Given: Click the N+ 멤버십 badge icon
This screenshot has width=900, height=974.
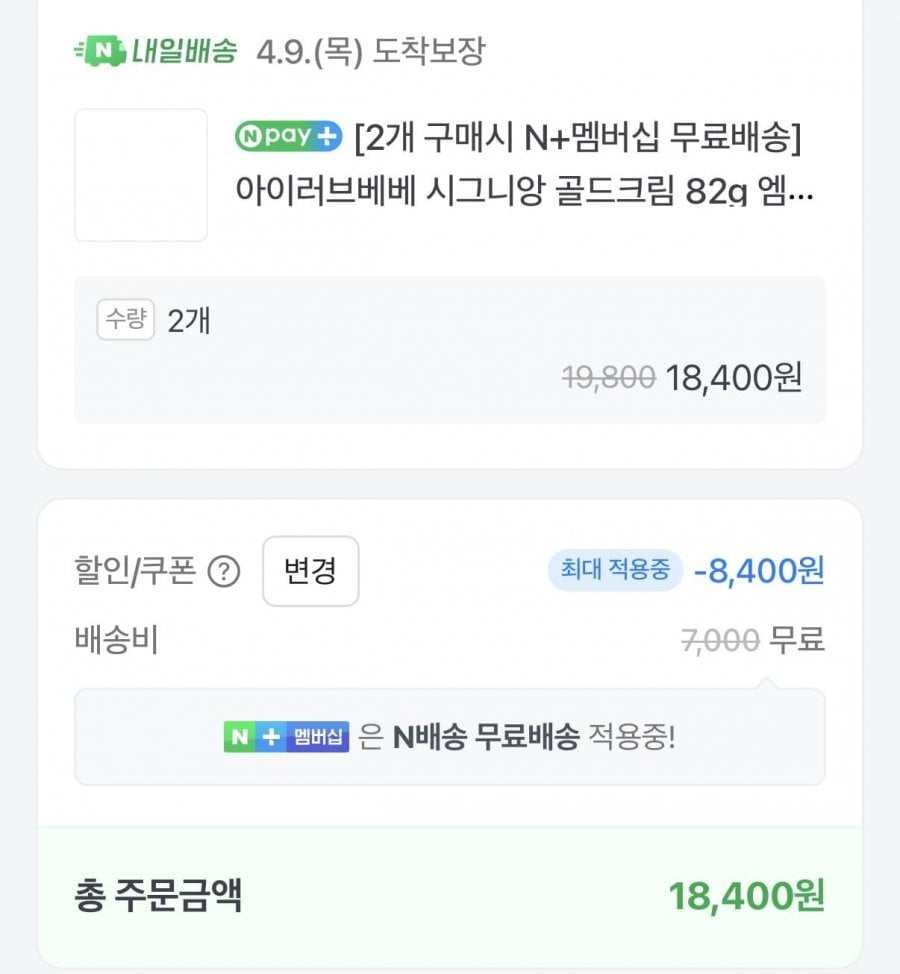Looking at the screenshot, I should tap(286, 737).
